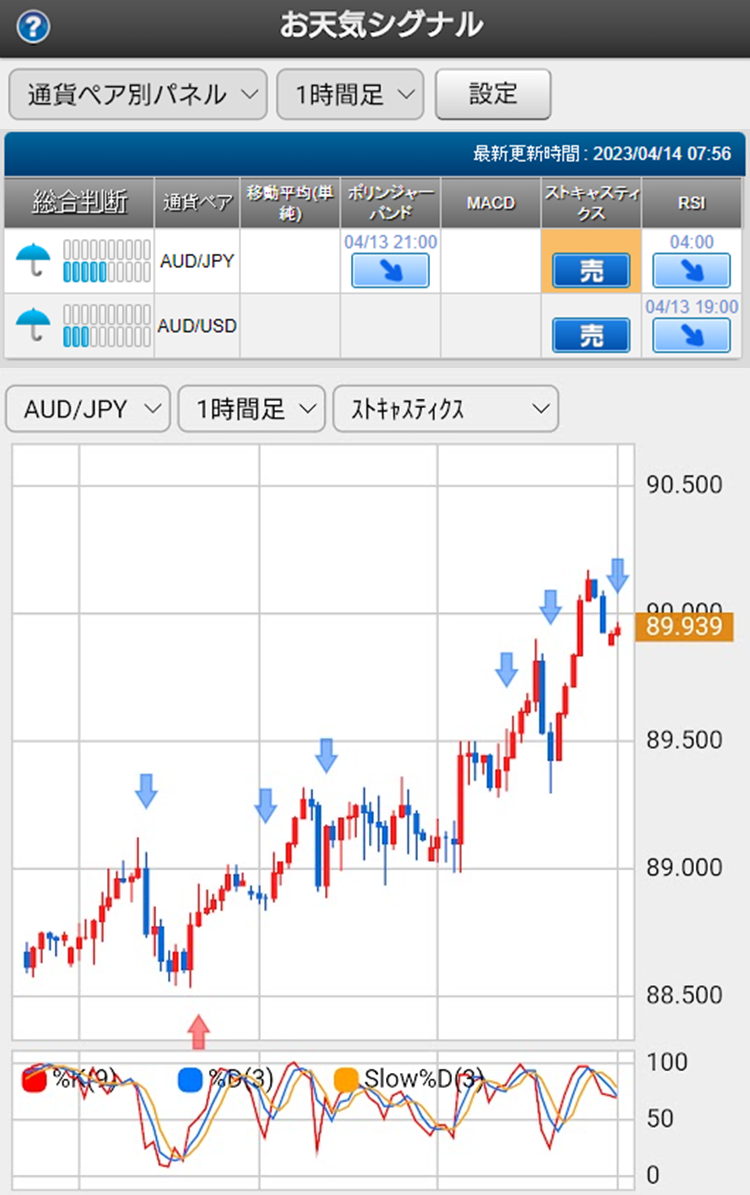This screenshot has width=750, height=1195.
Task: Click AUD/JPY RSI down-arrow signal
Action: (x=691, y=271)
